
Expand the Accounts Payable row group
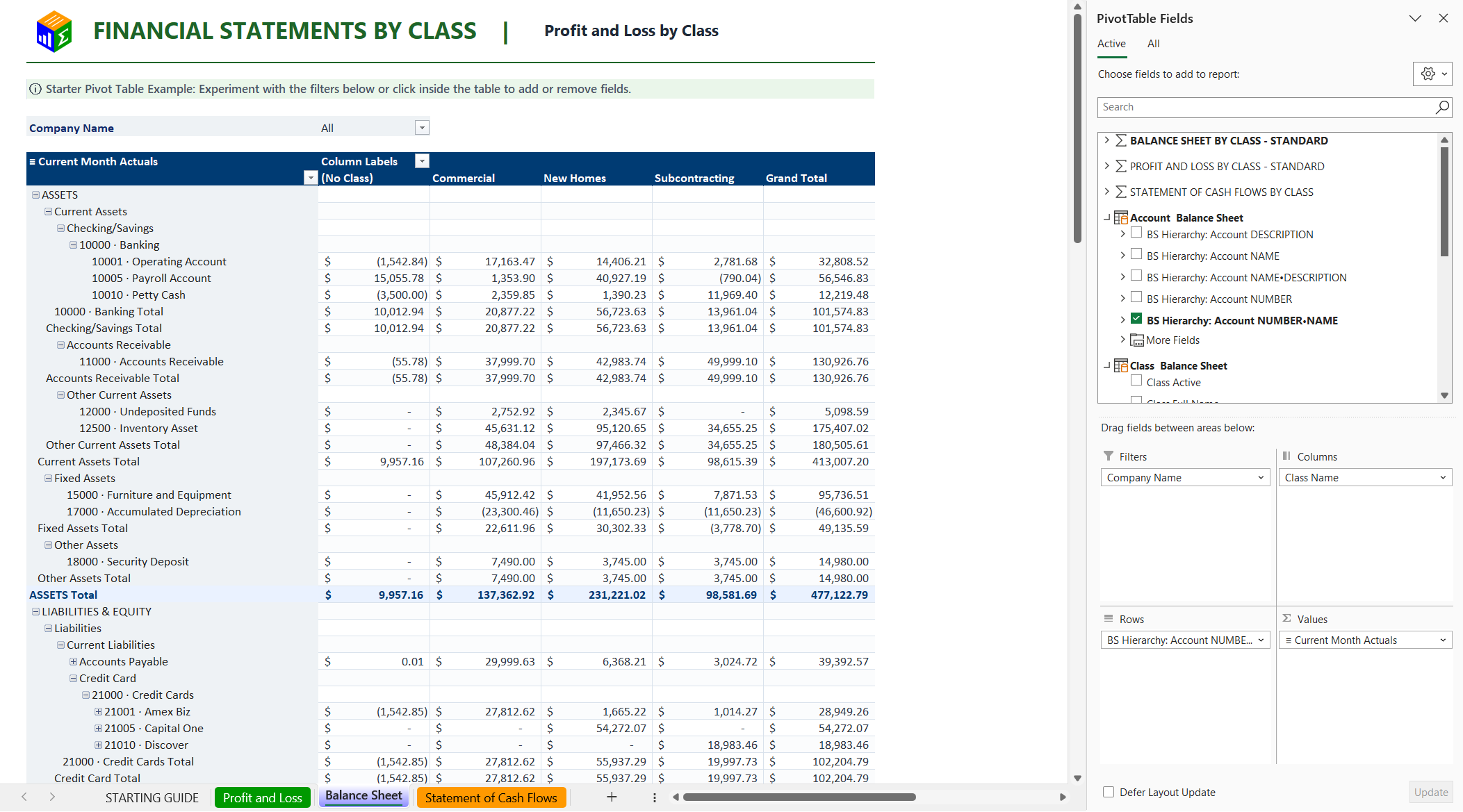tap(73, 662)
